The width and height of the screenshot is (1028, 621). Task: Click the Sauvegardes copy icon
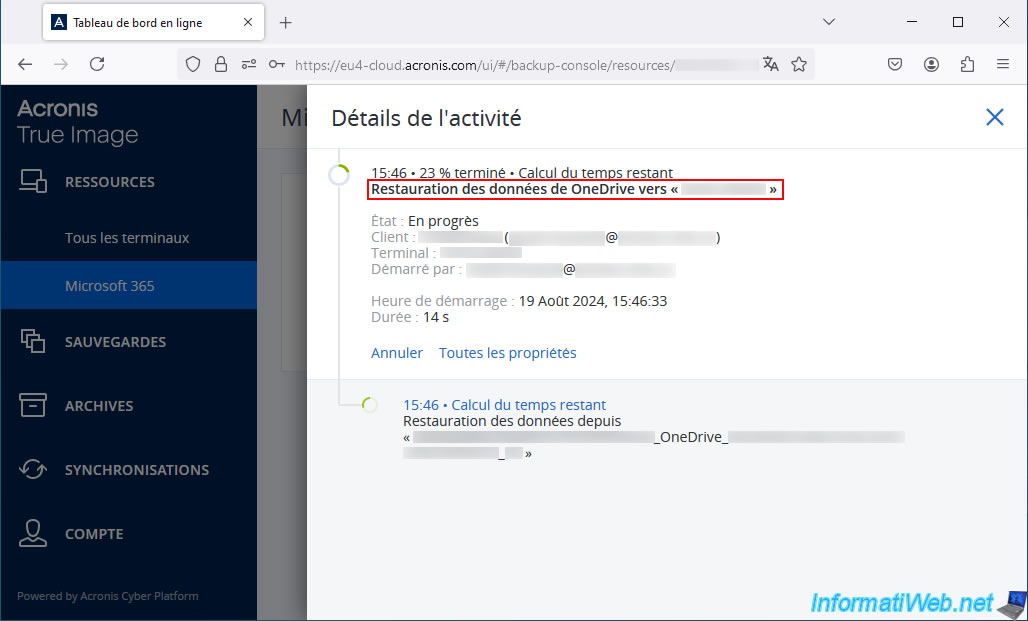[x=33, y=341]
